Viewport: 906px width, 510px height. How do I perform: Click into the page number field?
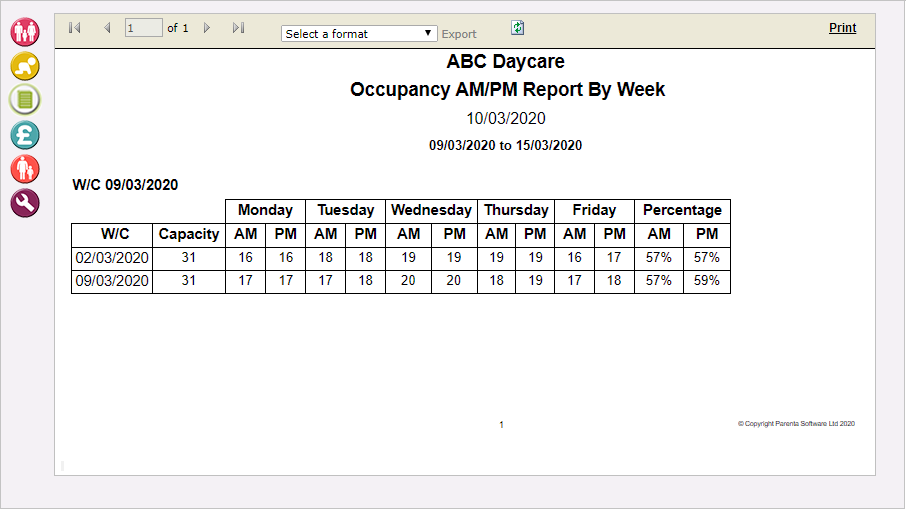pyautogui.click(x=143, y=28)
